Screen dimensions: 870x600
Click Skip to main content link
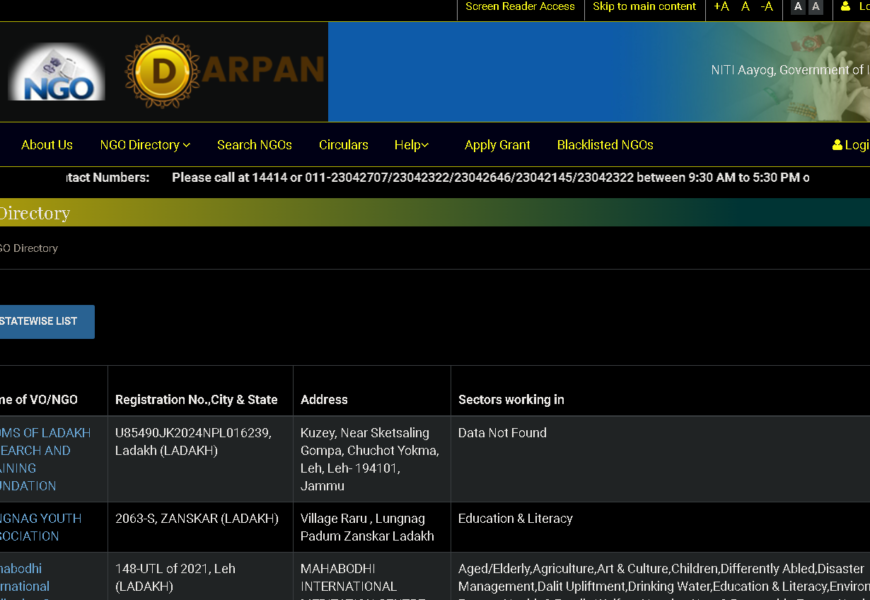click(x=644, y=7)
